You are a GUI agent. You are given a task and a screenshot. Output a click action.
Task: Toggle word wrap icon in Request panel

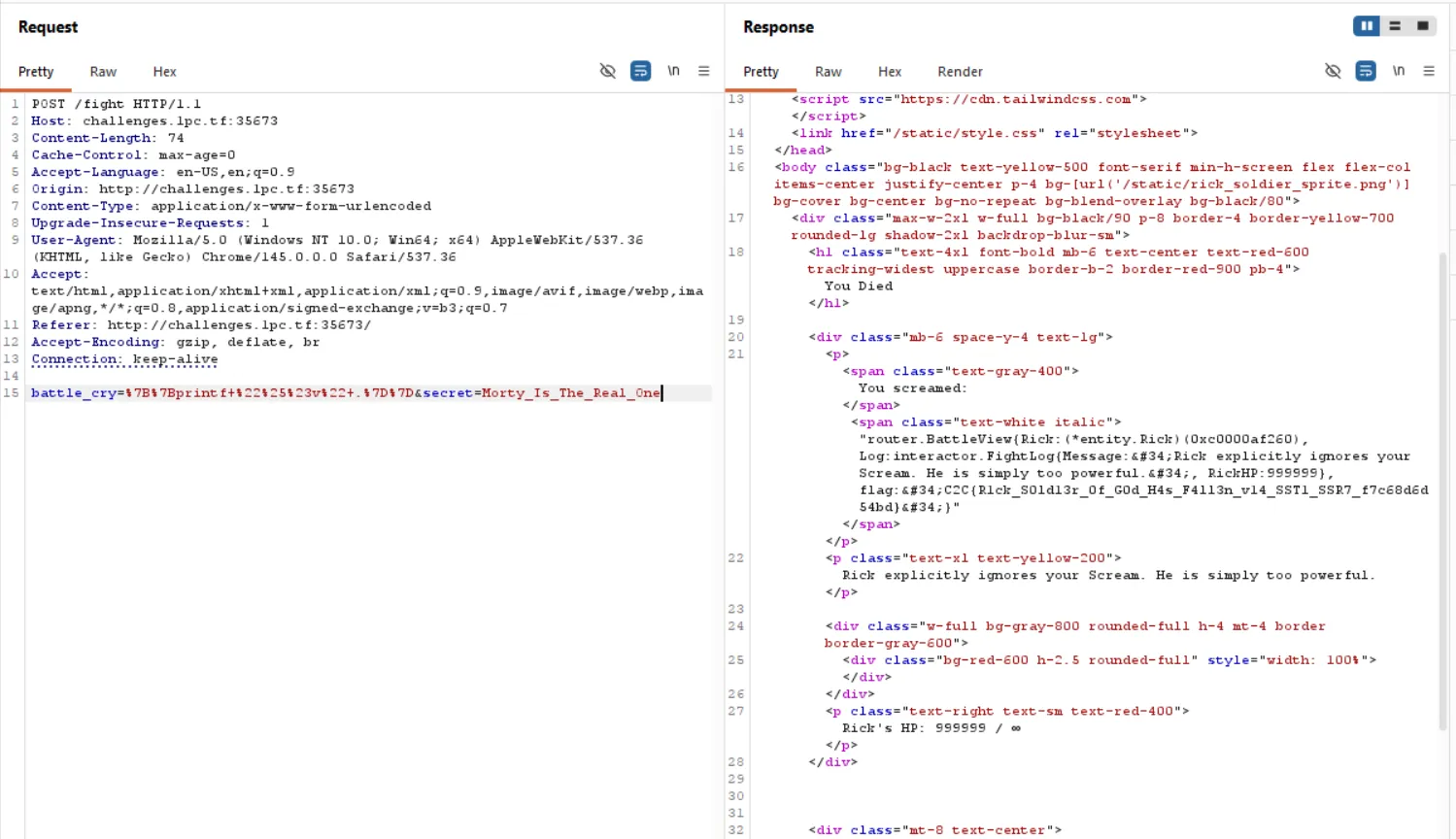point(640,71)
